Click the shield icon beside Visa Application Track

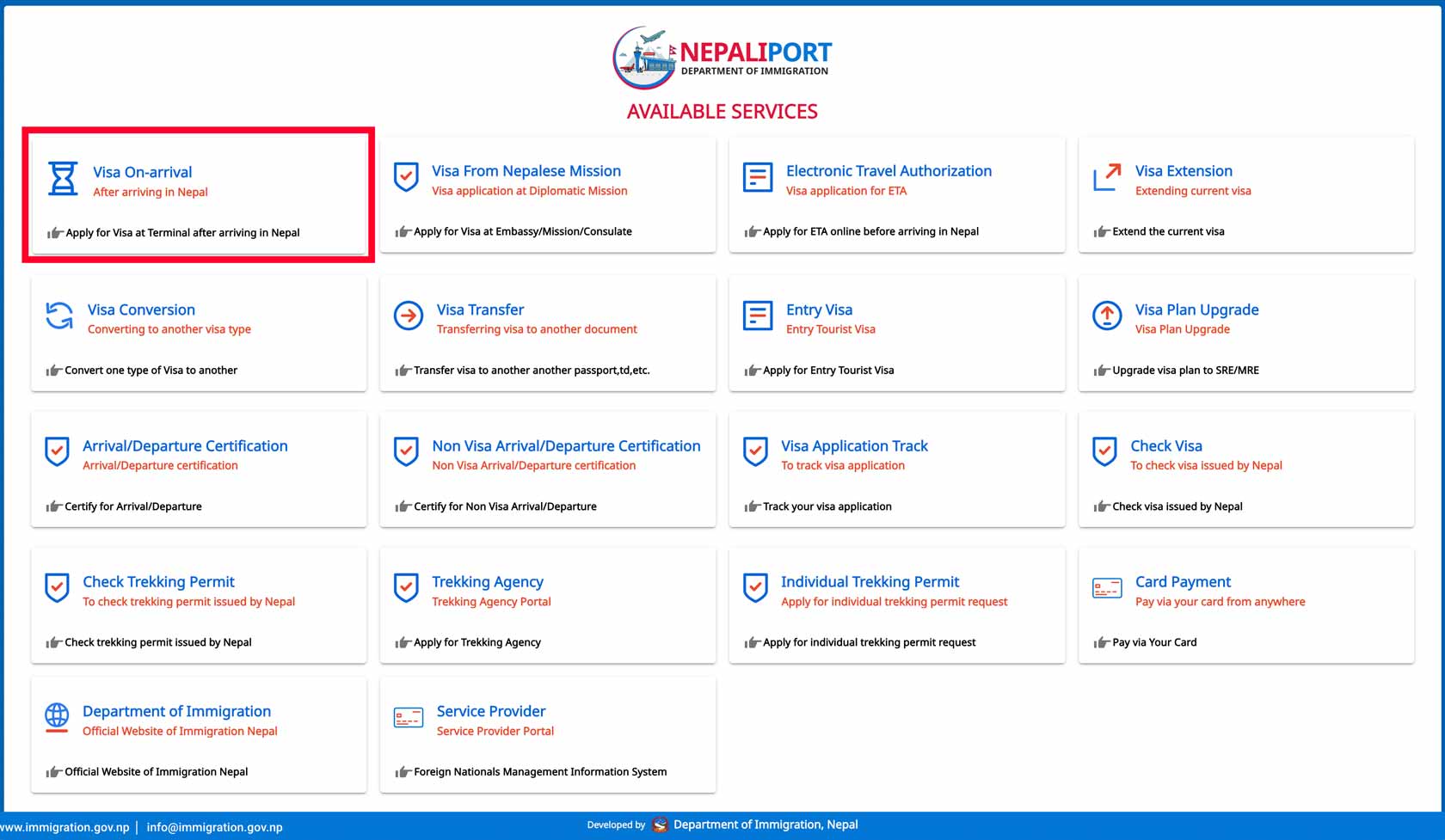[x=755, y=451]
